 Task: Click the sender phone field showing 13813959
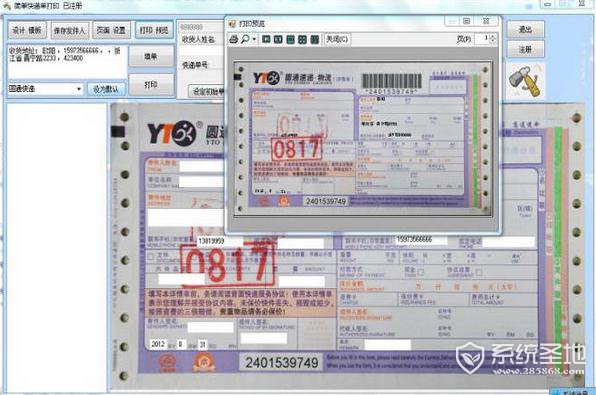pos(220,241)
